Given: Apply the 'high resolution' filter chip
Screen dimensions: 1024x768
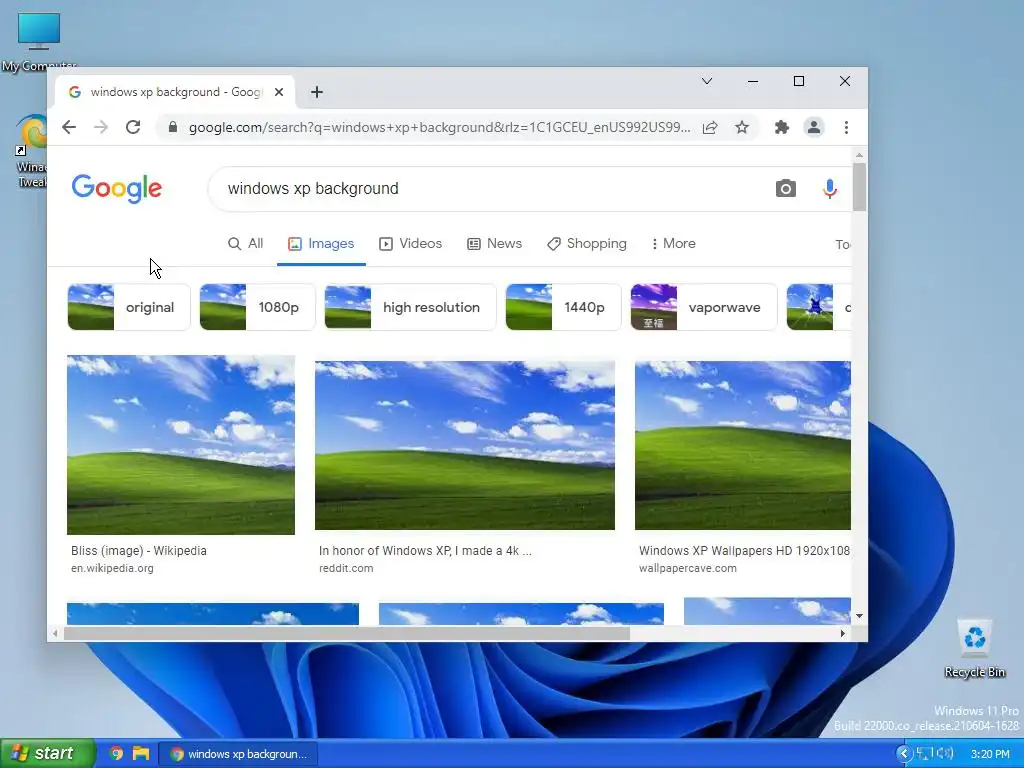Looking at the screenshot, I should [x=410, y=307].
